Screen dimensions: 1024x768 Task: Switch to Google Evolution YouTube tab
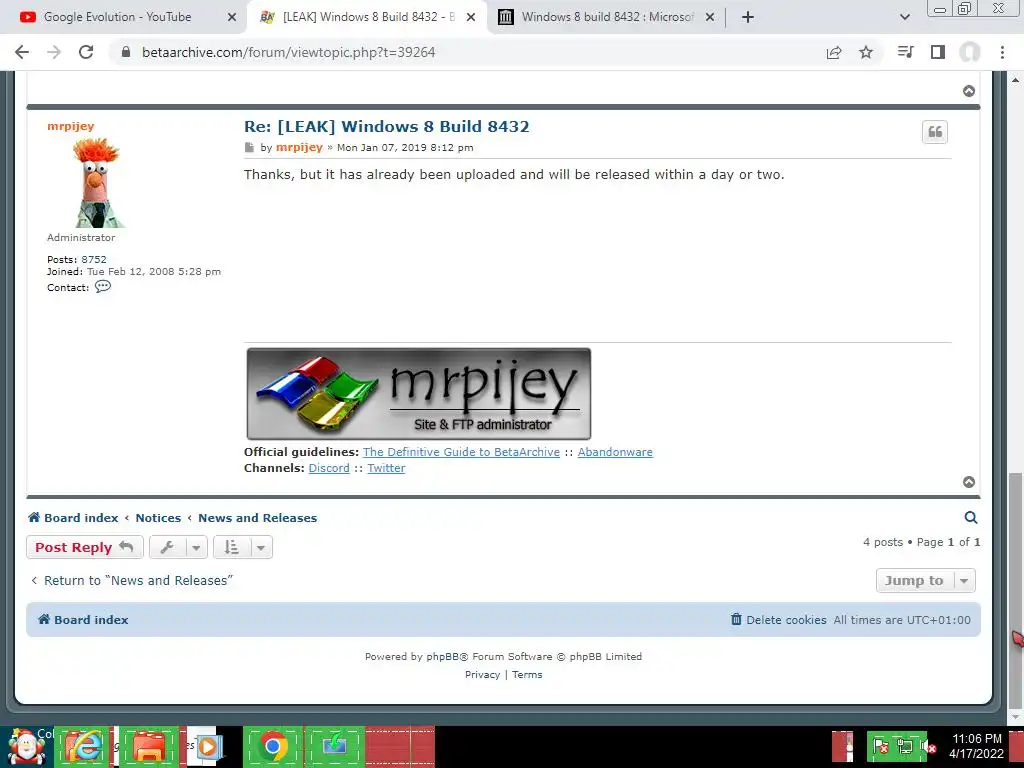pos(118,17)
